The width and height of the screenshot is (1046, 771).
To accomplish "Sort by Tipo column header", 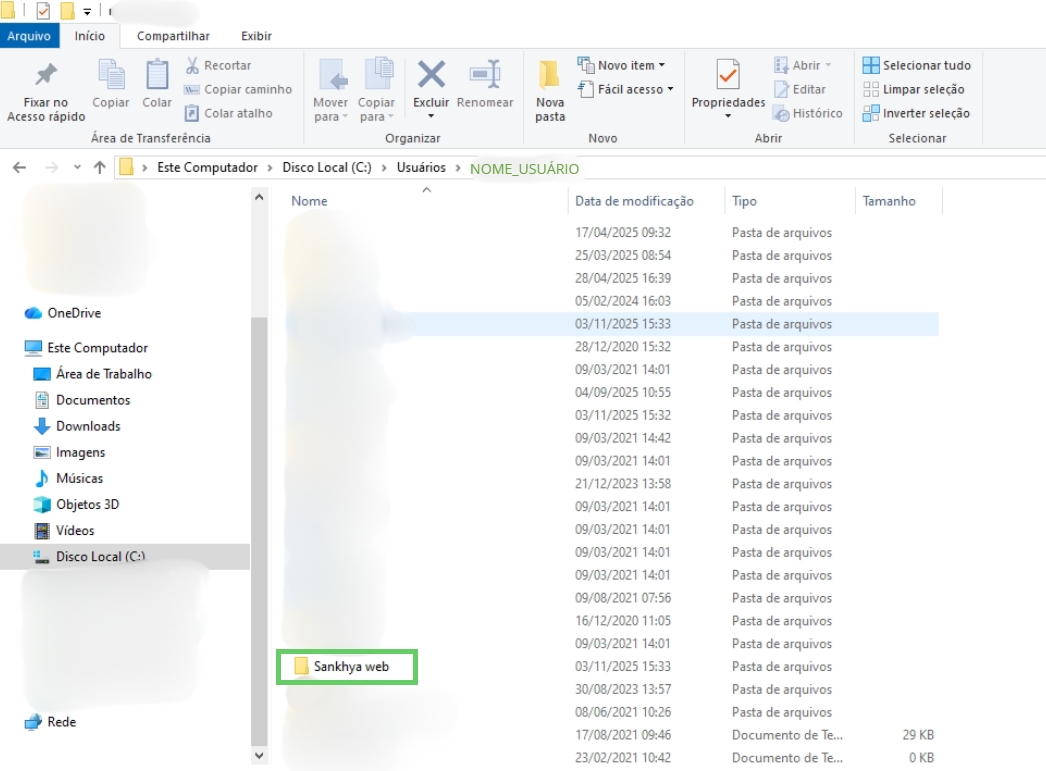I will 744,201.
